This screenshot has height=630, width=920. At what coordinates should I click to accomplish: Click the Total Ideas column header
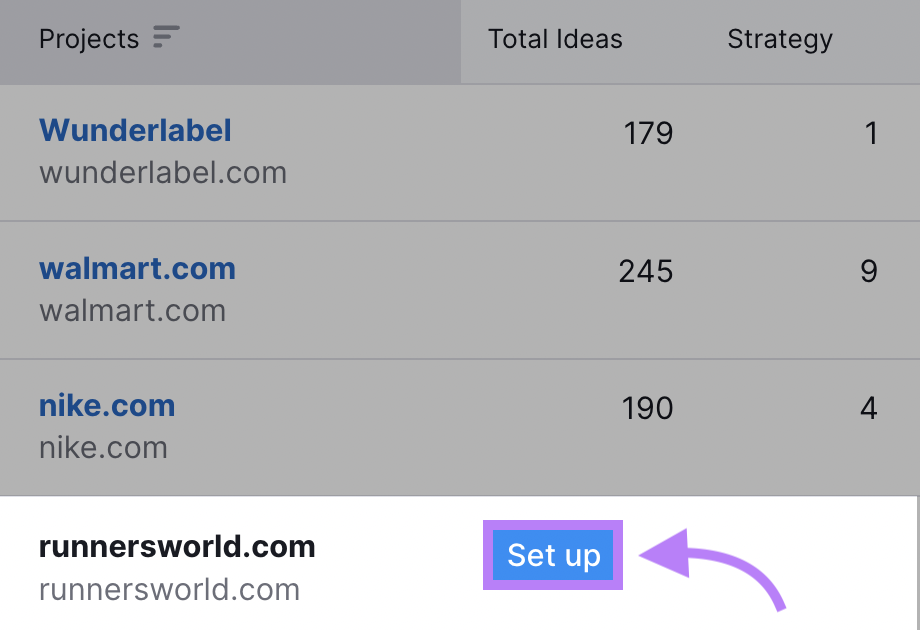pyautogui.click(x=554, y=40)
